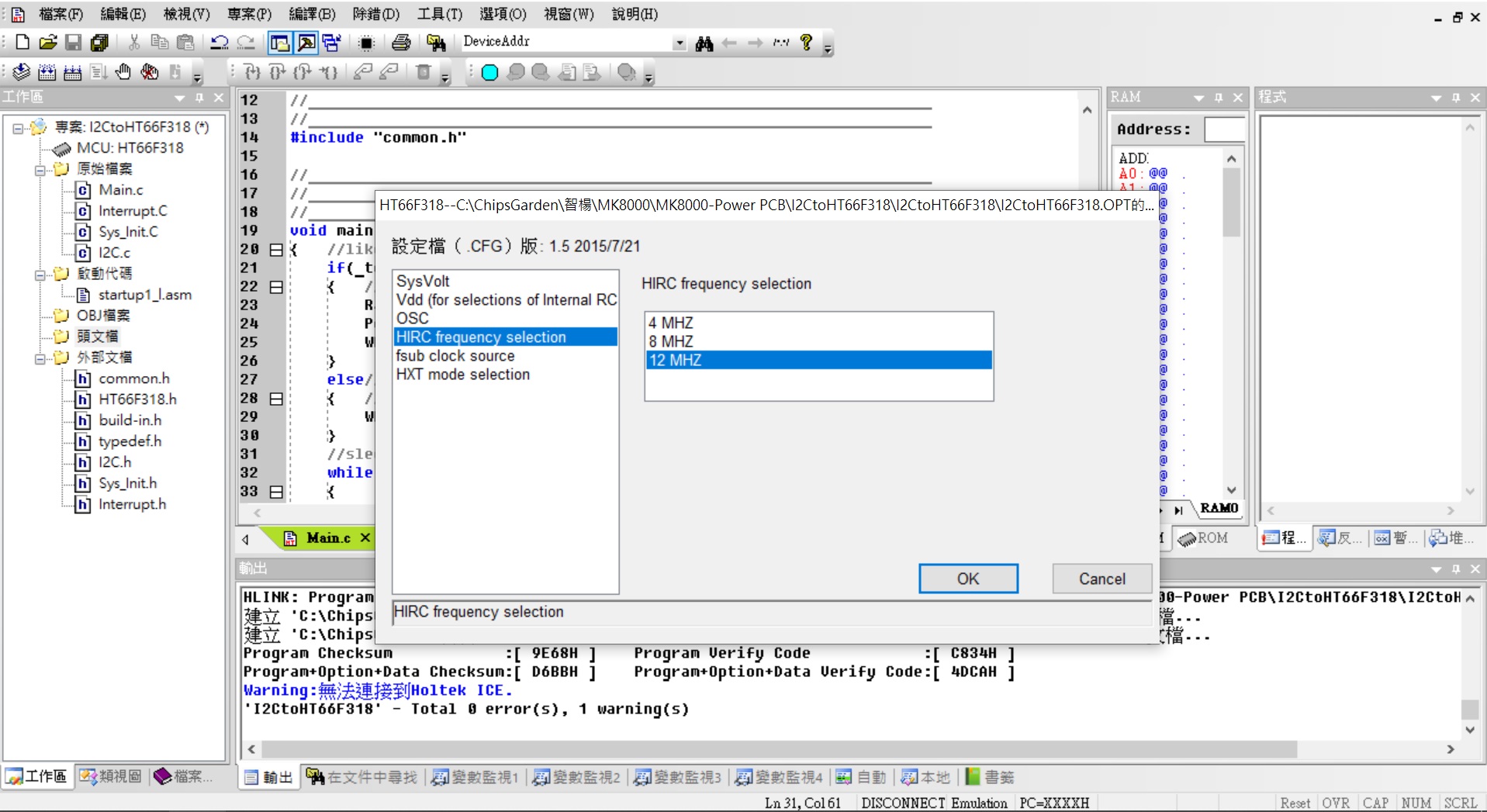Click the DeviceAddr search text field
The image size is (1487, 812).
click(x=566, y=42)
